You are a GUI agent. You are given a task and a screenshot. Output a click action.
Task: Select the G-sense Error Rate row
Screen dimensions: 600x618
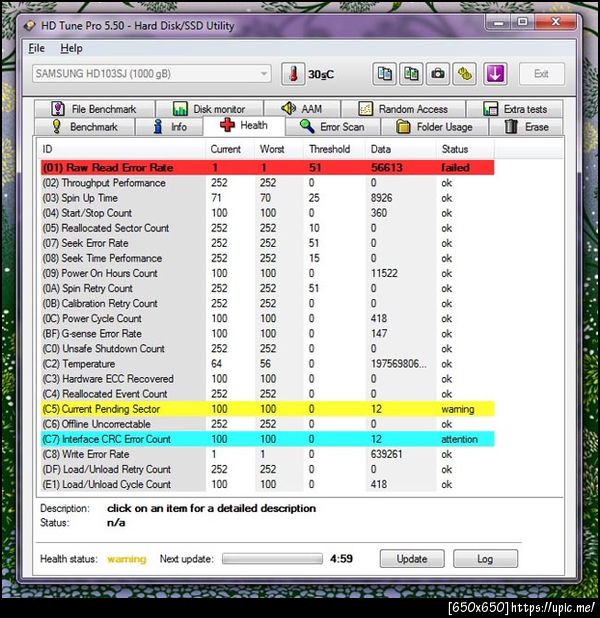coord(267,333)
